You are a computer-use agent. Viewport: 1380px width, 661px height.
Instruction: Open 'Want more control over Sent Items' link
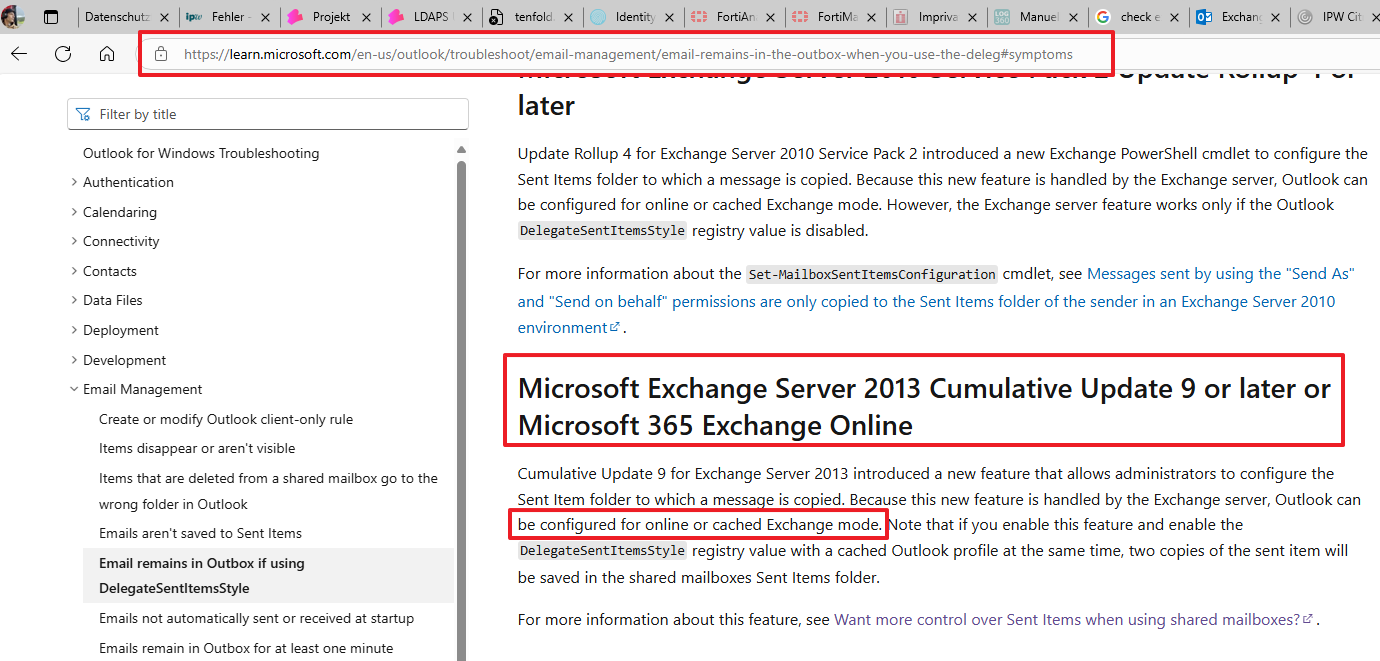[x=1073, y=620]
